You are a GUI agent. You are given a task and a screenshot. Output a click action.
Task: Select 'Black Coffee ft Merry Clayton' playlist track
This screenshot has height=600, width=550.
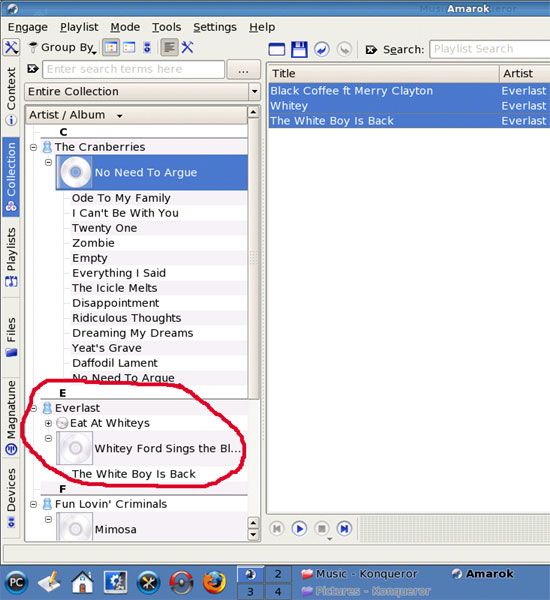coord(409,91)
